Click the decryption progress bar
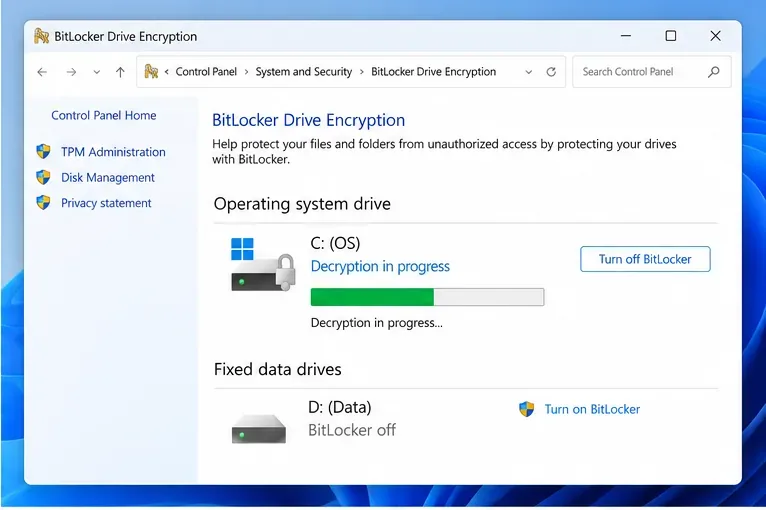 pos(427,297)
